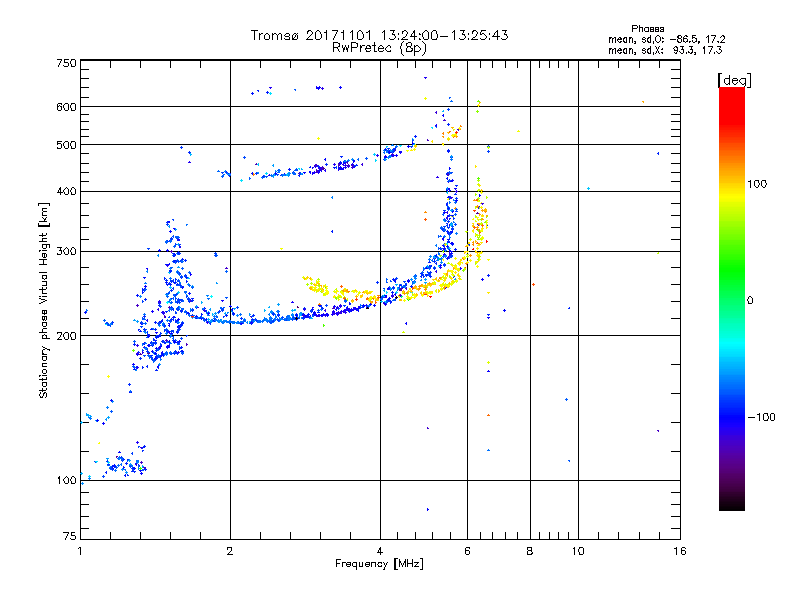Image resolution: width=800 pixels, height=600 pixels.
Task: Click the colorbar tick label '100'
Action: pos(757,184)
